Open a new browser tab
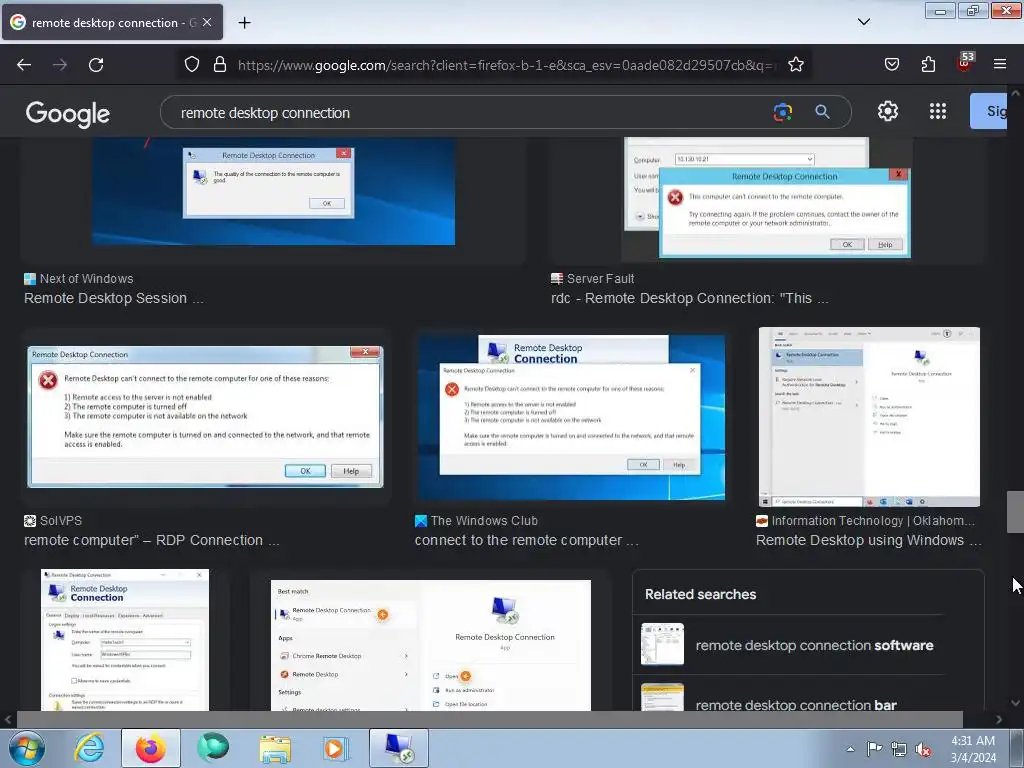 [x=244, y=23]
